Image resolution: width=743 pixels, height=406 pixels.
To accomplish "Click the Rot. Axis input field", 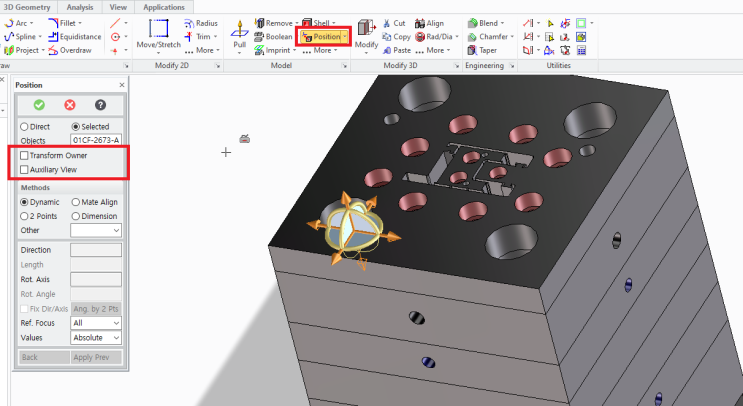I will [x=96, y=280].
